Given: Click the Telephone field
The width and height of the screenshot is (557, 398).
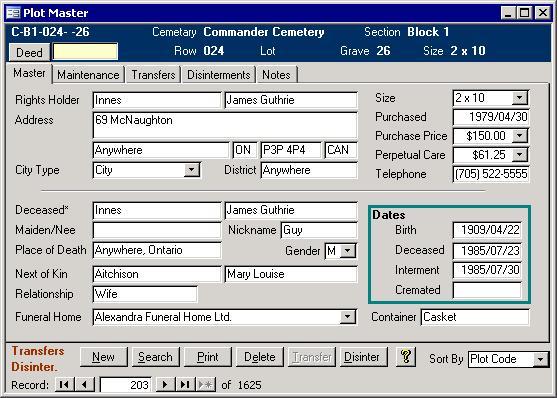Looking at the screenshot, I should point(491,174).
